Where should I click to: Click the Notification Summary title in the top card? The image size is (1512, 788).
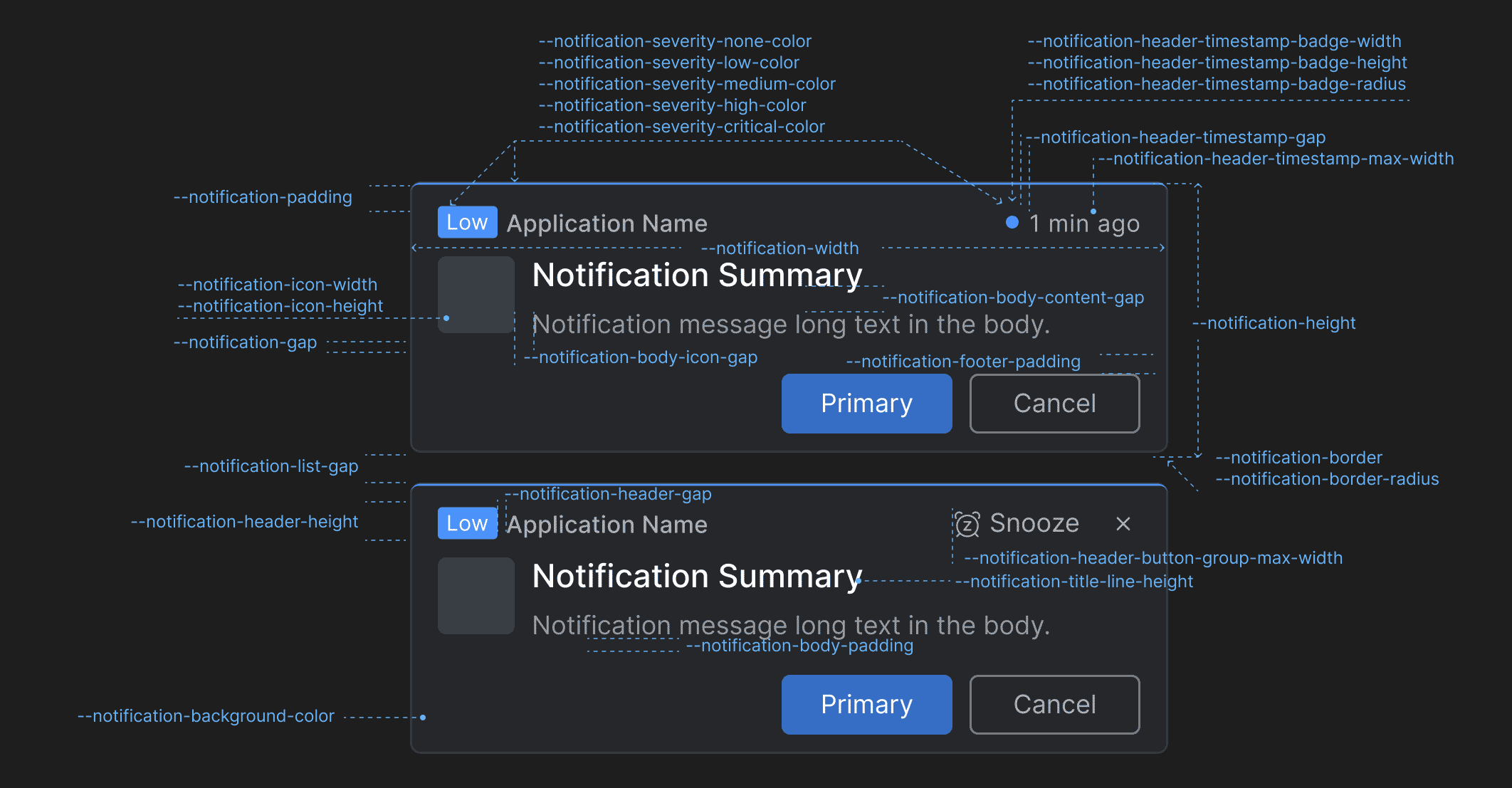(x=697, y=275)
